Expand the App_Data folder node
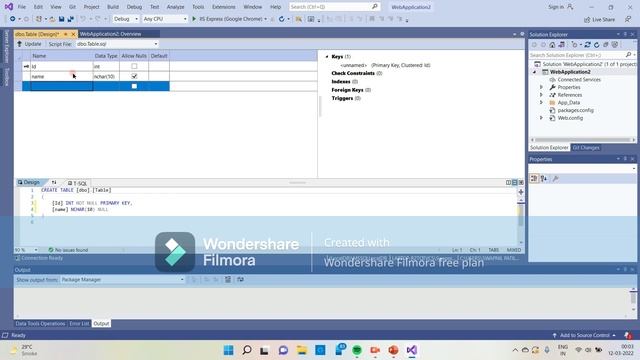Screen dimensions: 640x360 pos(541,102)
